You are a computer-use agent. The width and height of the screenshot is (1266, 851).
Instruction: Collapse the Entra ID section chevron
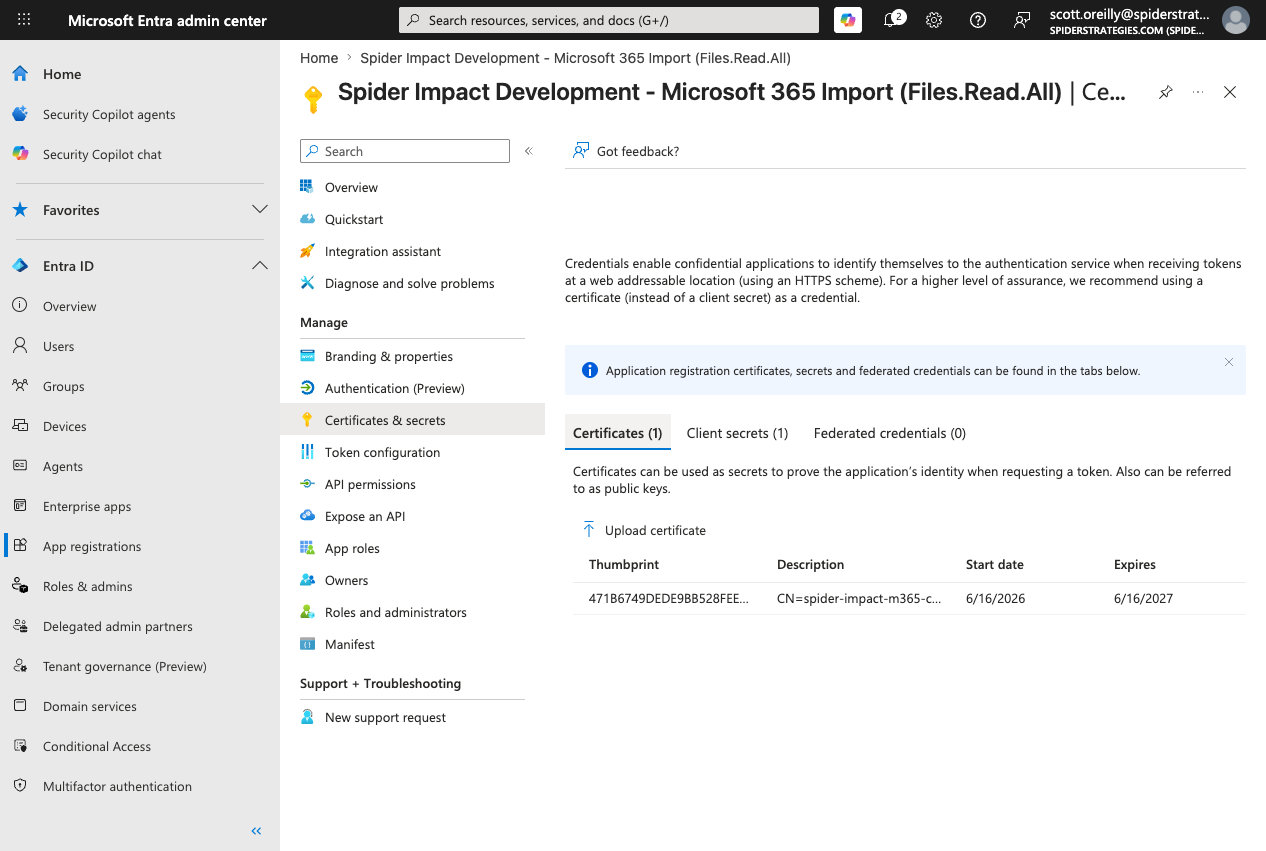coord(260,266)
